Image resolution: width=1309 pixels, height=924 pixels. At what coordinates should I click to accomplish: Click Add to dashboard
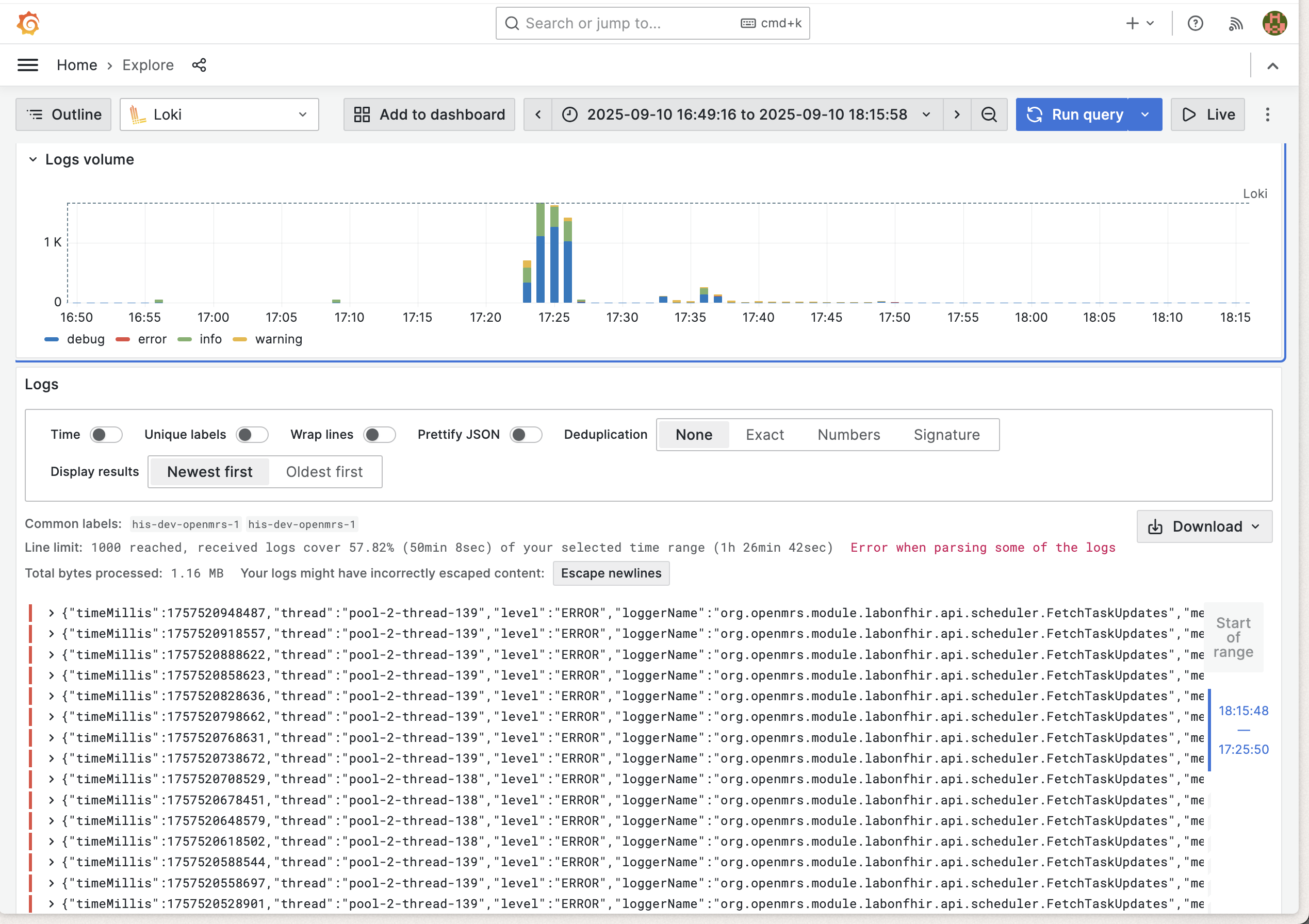(429, 114)
